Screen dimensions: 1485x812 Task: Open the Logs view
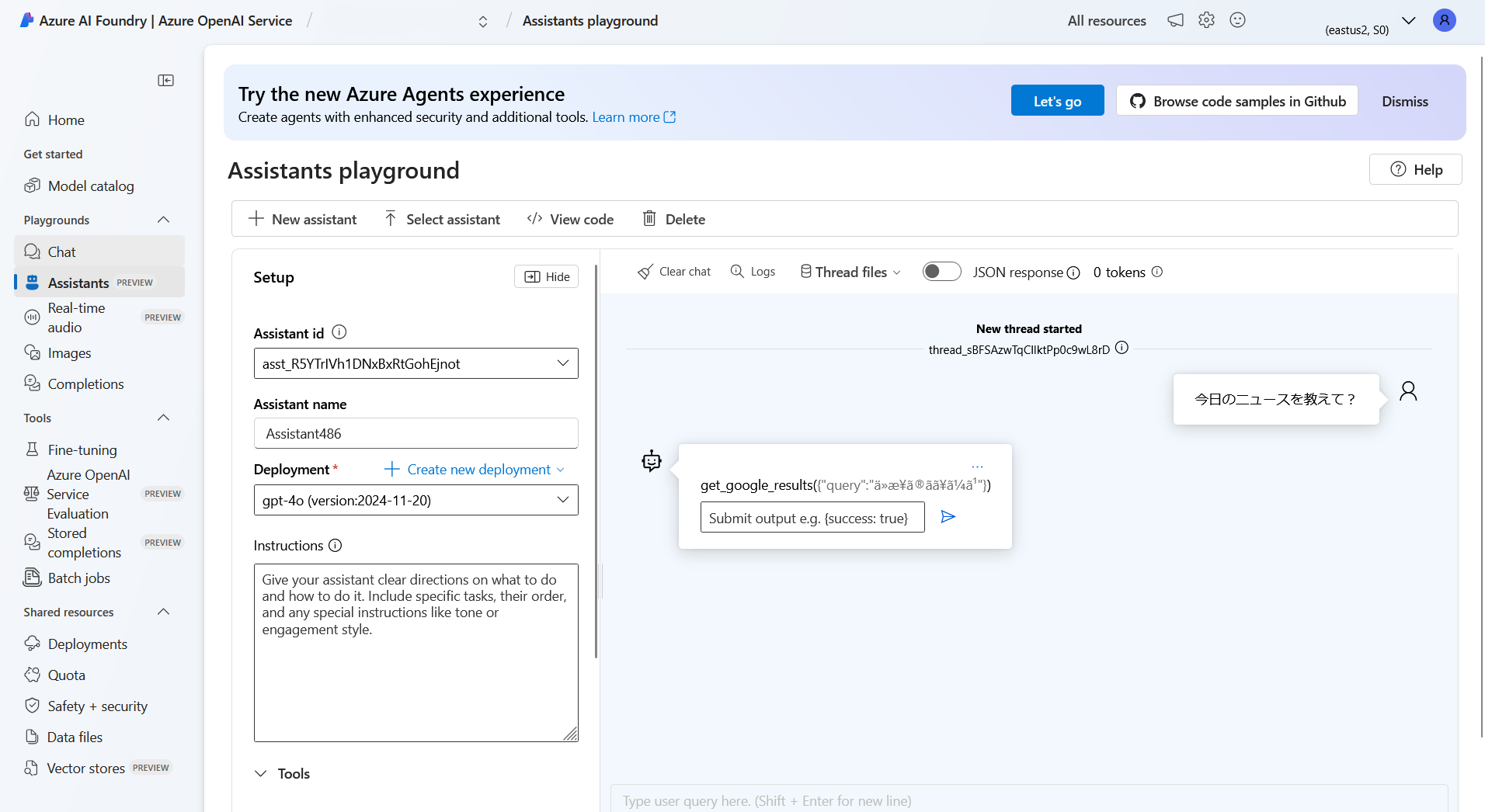click(753, 271)
